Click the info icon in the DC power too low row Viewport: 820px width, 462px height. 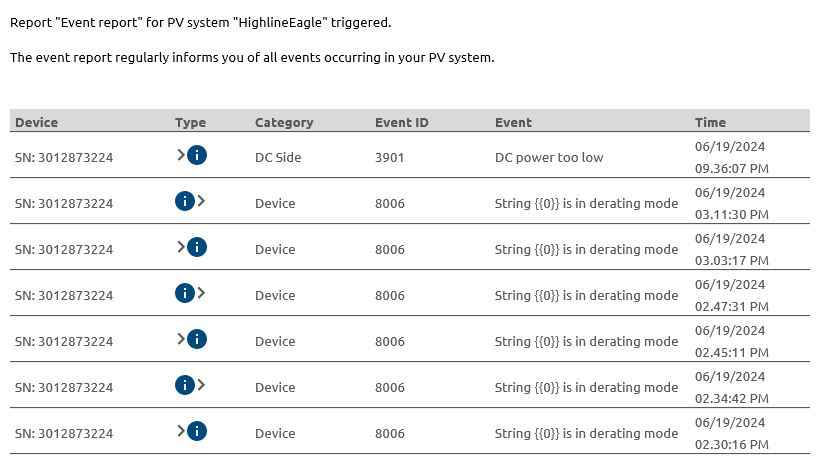(x=197, y=155)
